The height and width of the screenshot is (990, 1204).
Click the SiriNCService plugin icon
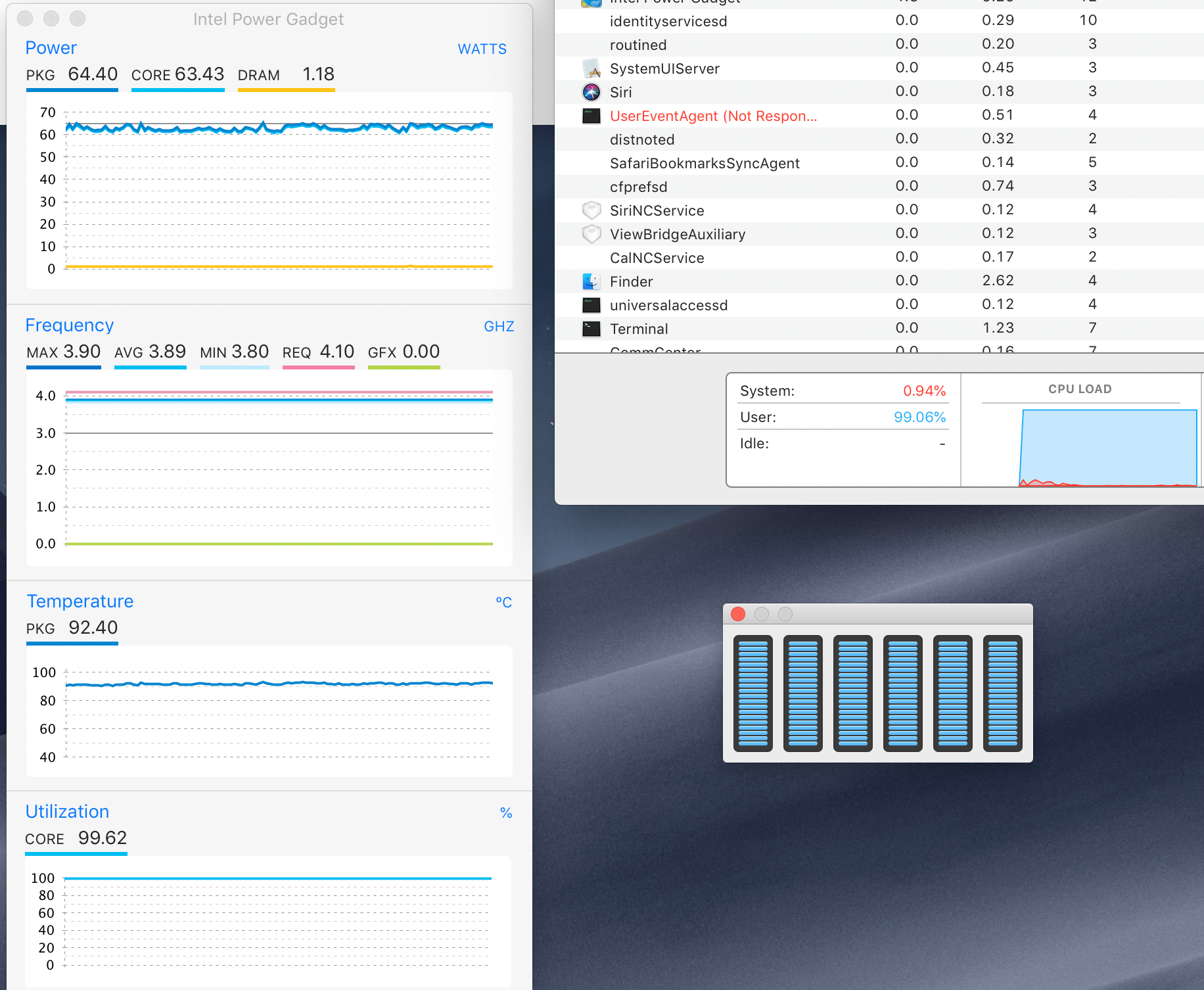click(591, 210)
